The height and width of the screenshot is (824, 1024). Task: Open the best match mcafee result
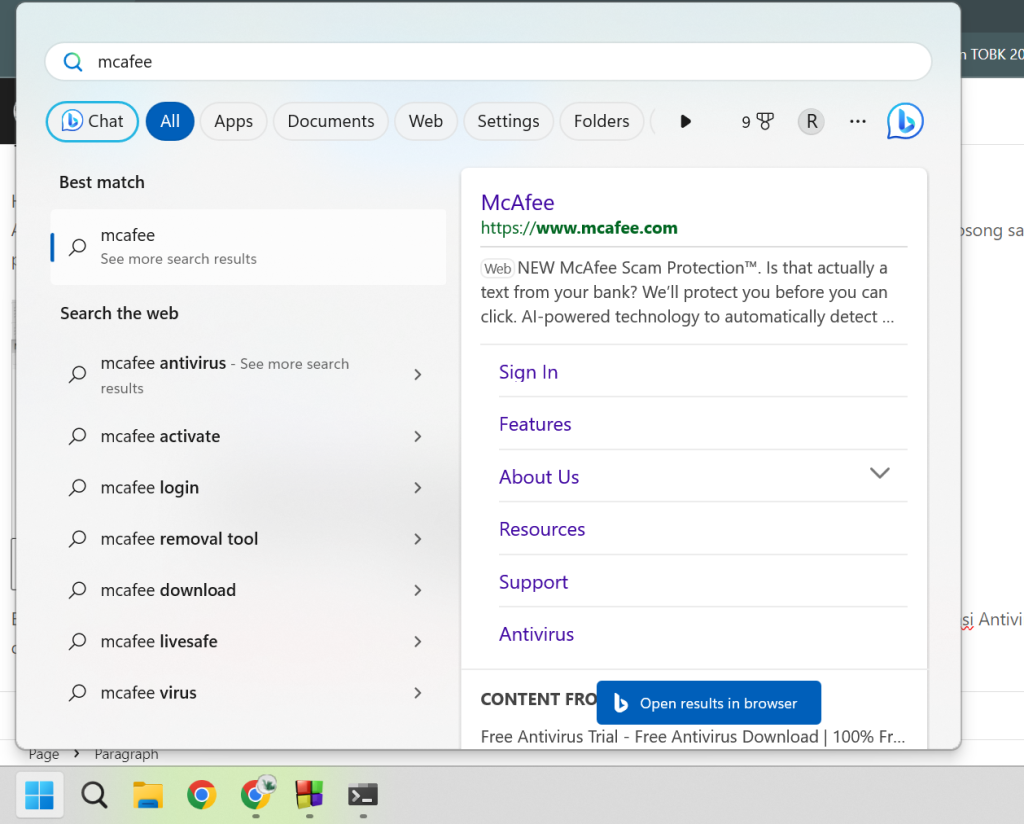click(x=248, y=247)
